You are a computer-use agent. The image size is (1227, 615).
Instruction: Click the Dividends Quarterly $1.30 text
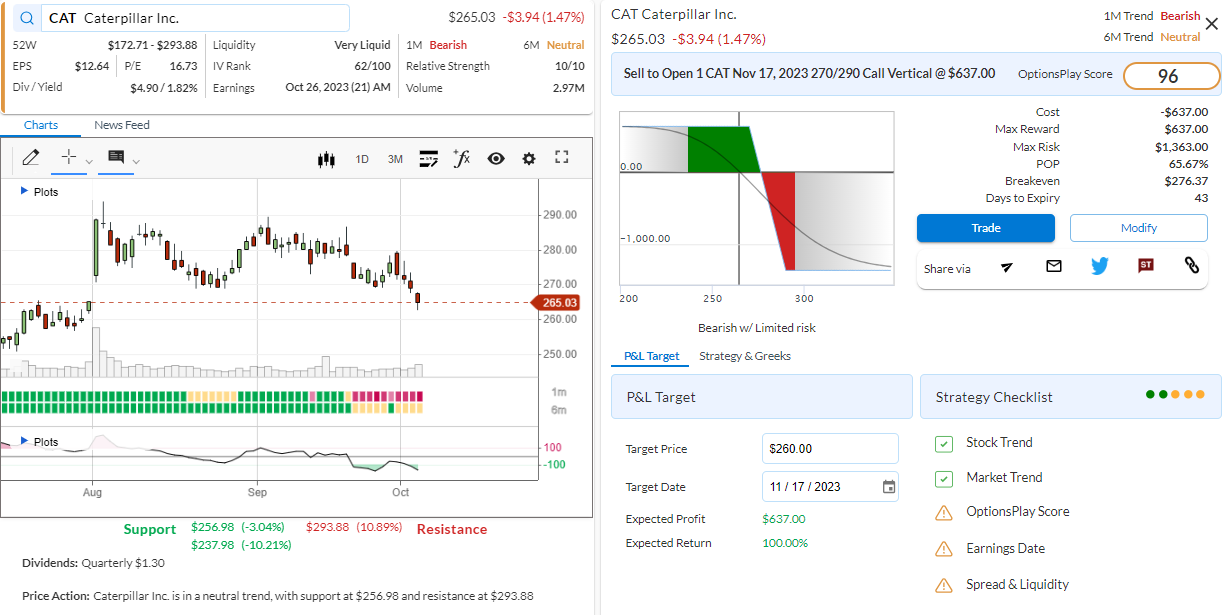[93, 563]
